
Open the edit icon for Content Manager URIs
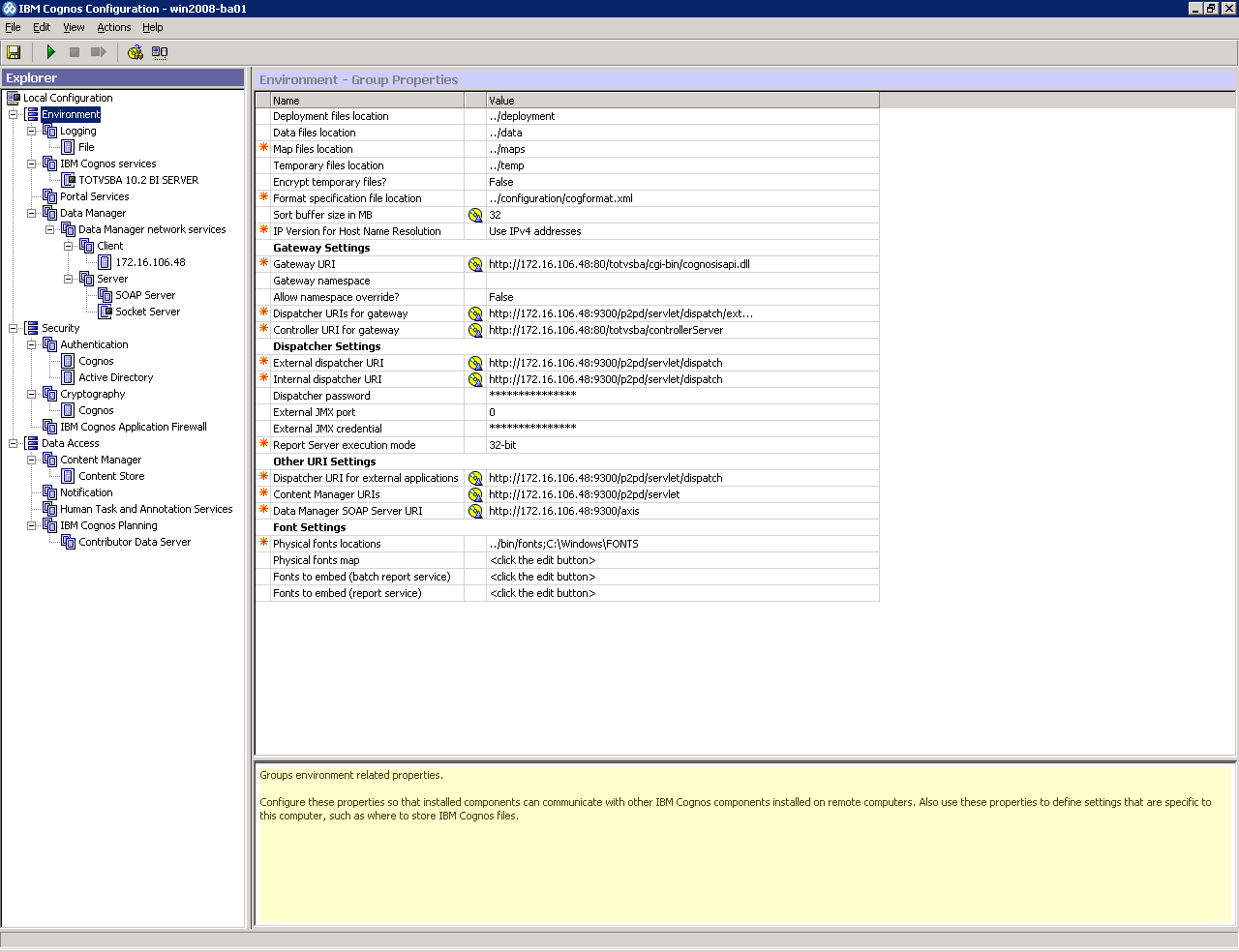tap(475, 494)
